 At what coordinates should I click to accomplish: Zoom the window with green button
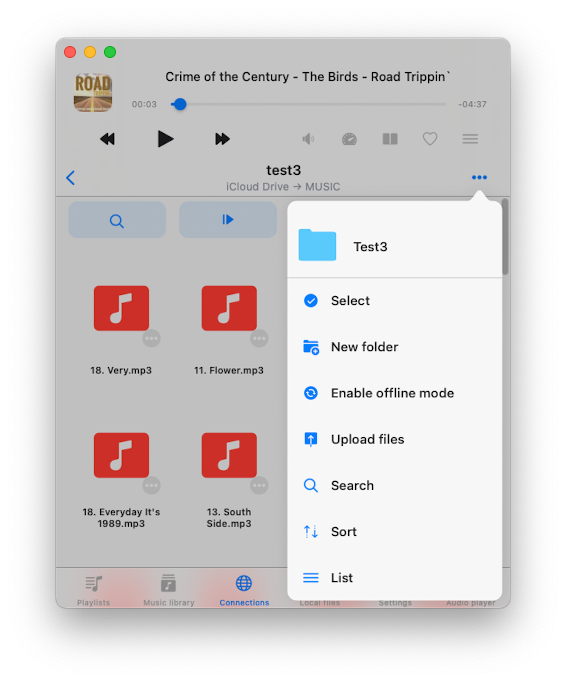[110, 52]
